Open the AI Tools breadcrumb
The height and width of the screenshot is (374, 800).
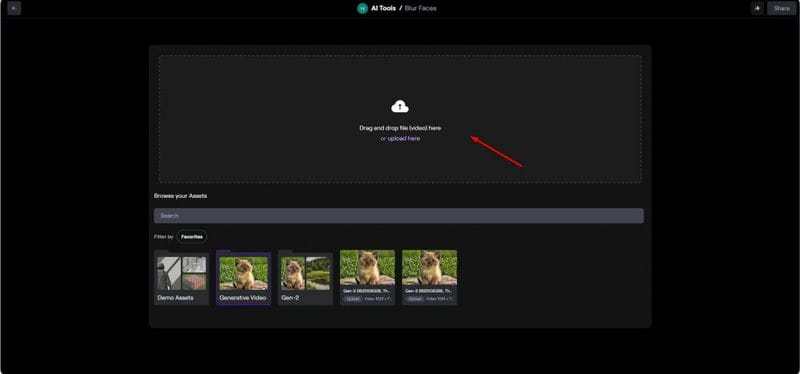[x=383, y=8]
